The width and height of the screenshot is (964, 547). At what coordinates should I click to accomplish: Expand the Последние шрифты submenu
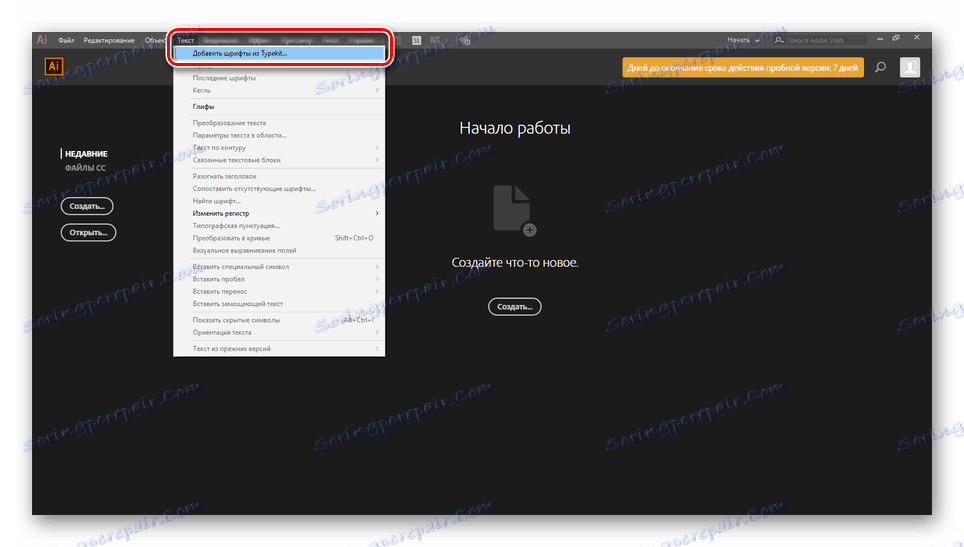pyautogui.click(x=279, y=78)
